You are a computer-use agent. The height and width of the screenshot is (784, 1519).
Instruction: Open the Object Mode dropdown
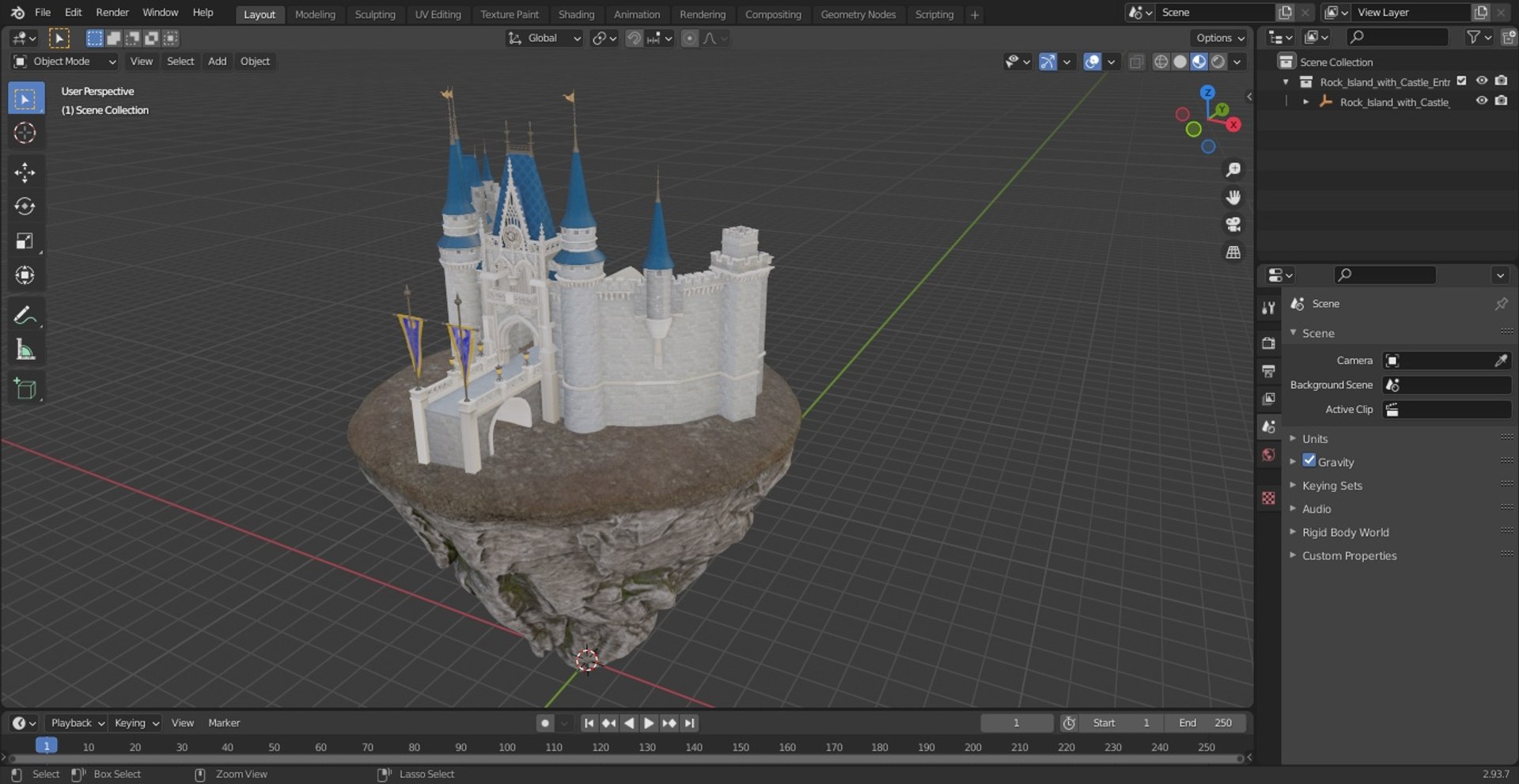pyautogui.click(x=65, y=62)
